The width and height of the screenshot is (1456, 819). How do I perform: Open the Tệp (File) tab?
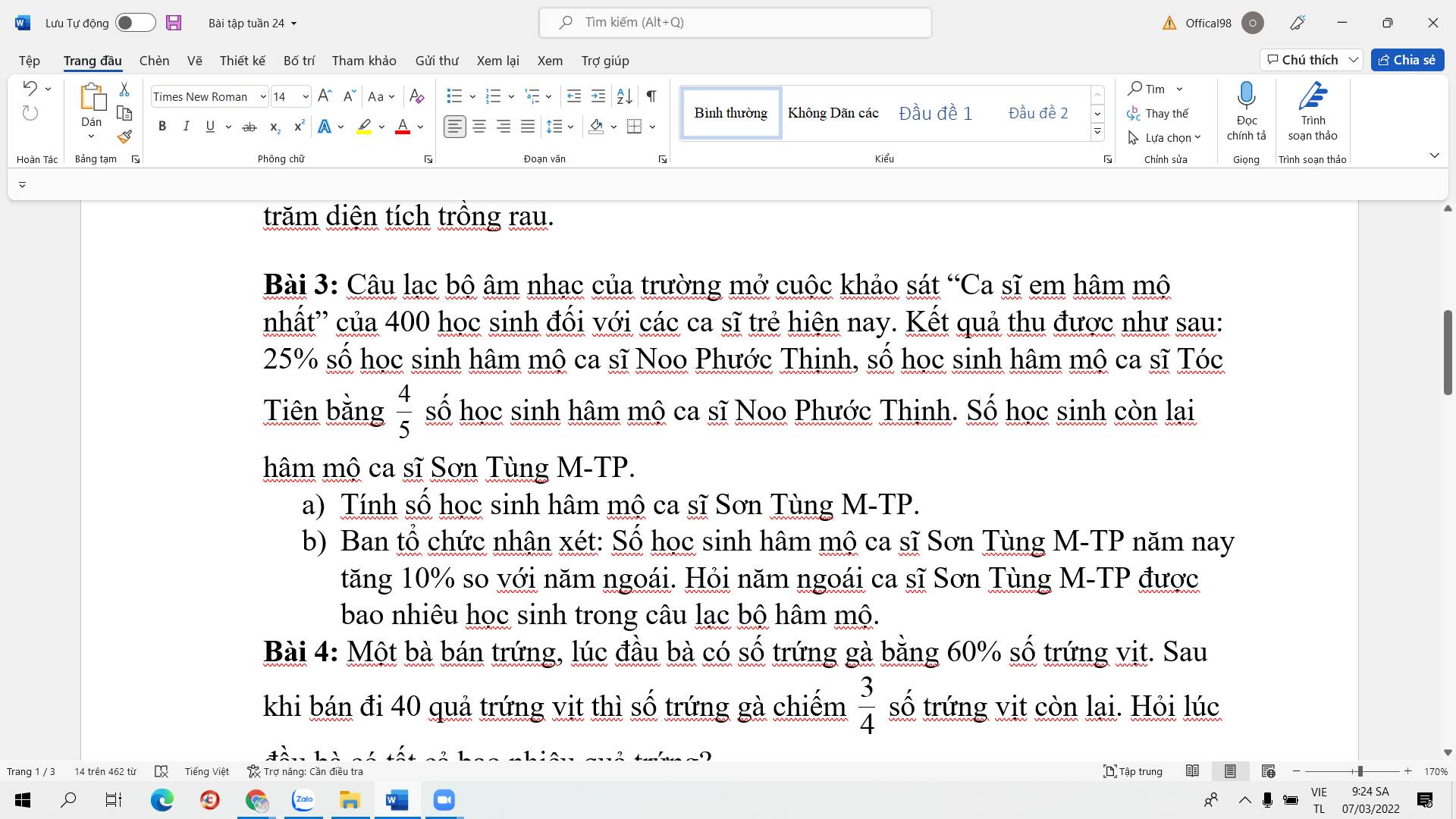pyautogui.click(x=30, y=61)
